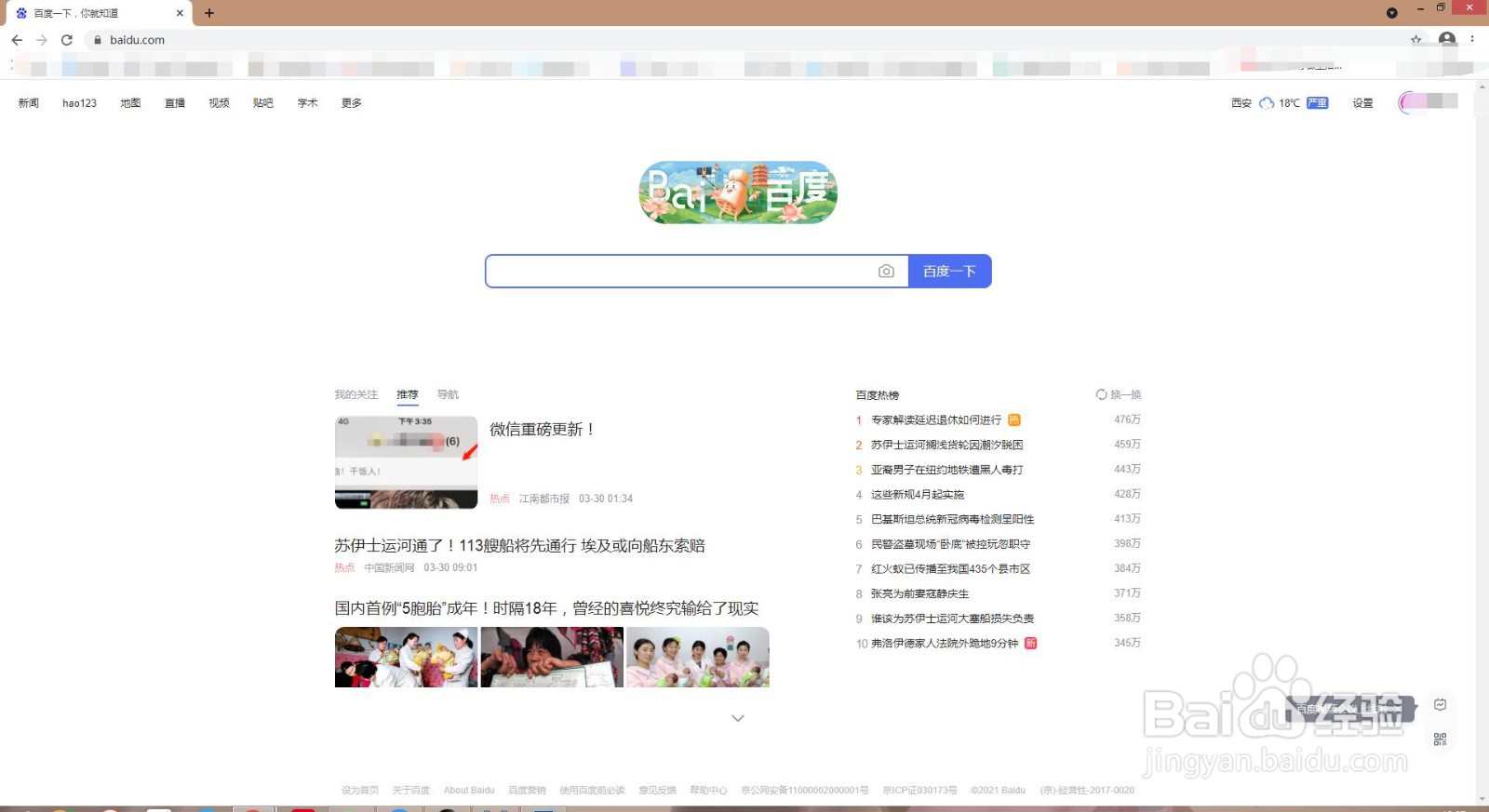
Task: Open the middle quintuplets photo
Action: (x=552, y=657)
